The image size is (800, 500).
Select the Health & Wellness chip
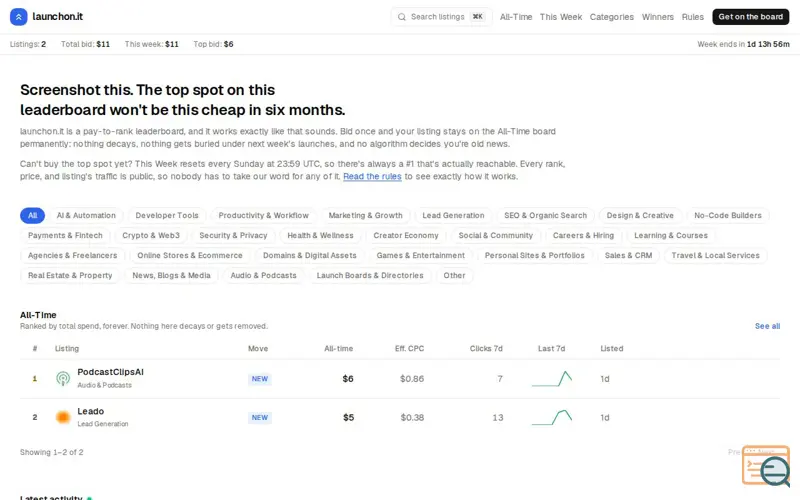[x=320, y=235]
